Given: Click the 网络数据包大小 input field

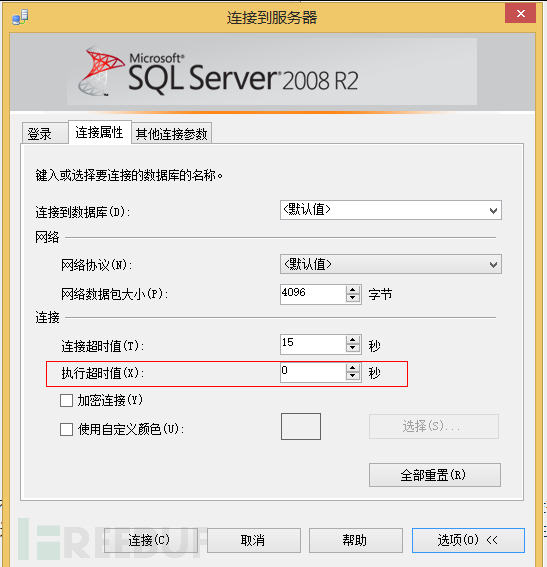Looking at the screenshot, I should click(313, 294).
